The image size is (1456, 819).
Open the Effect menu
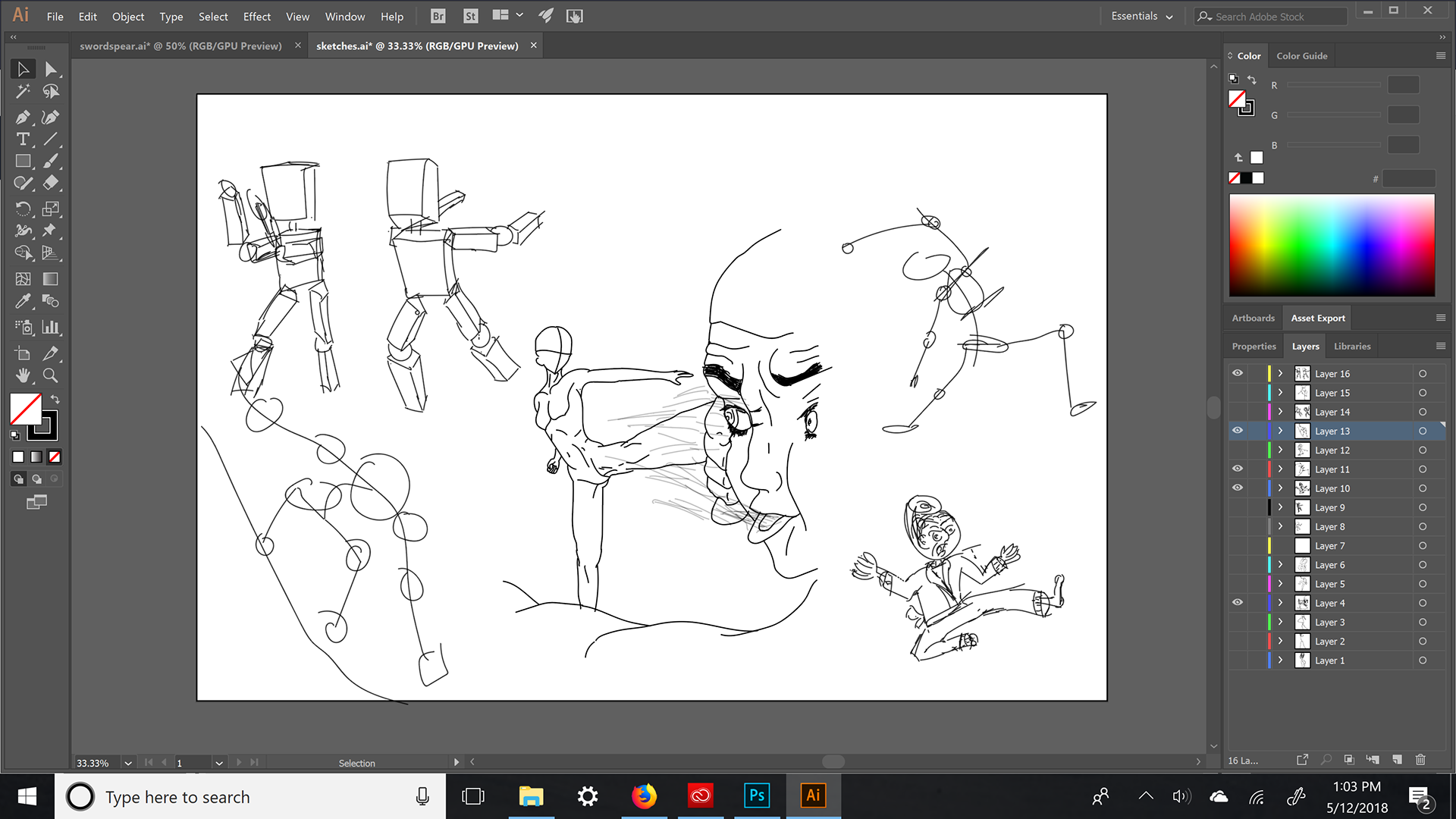point(256,16)
